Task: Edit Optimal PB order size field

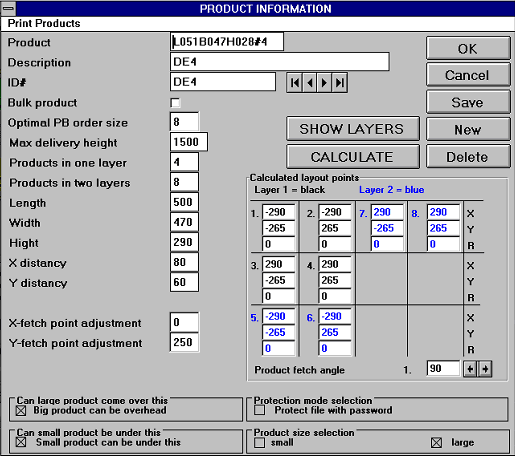Action: (184, 122)
